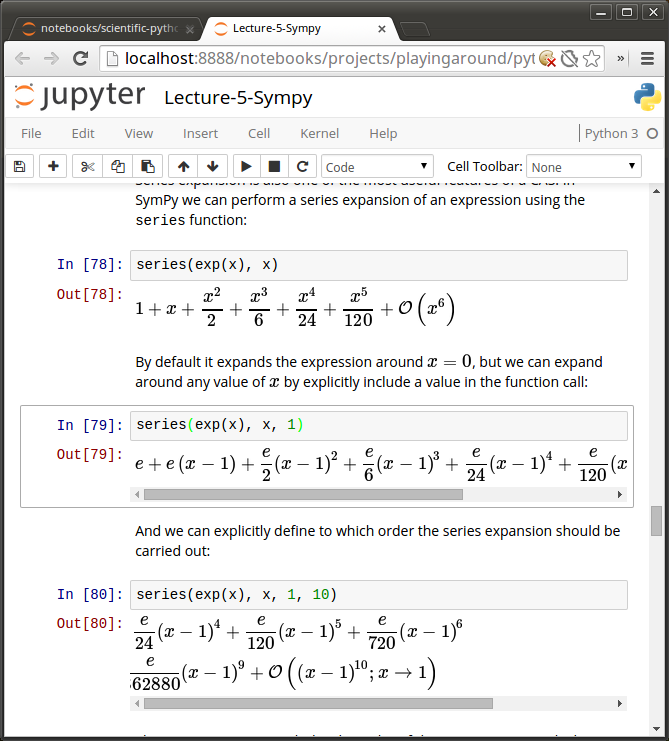This screenshot has height=741, width=669.
Task: Open the Kernel menu
Action: 319,134
